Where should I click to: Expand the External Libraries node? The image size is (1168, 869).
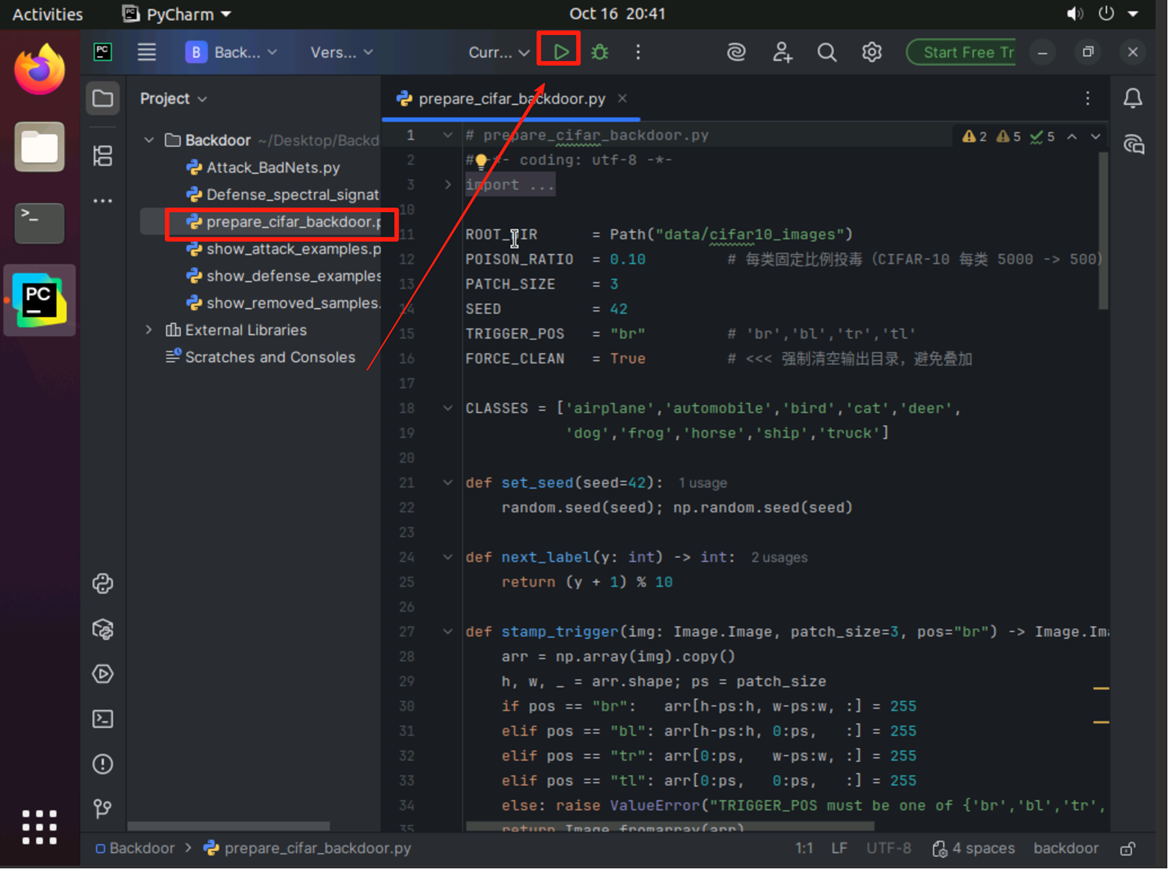tap(149, 330)
